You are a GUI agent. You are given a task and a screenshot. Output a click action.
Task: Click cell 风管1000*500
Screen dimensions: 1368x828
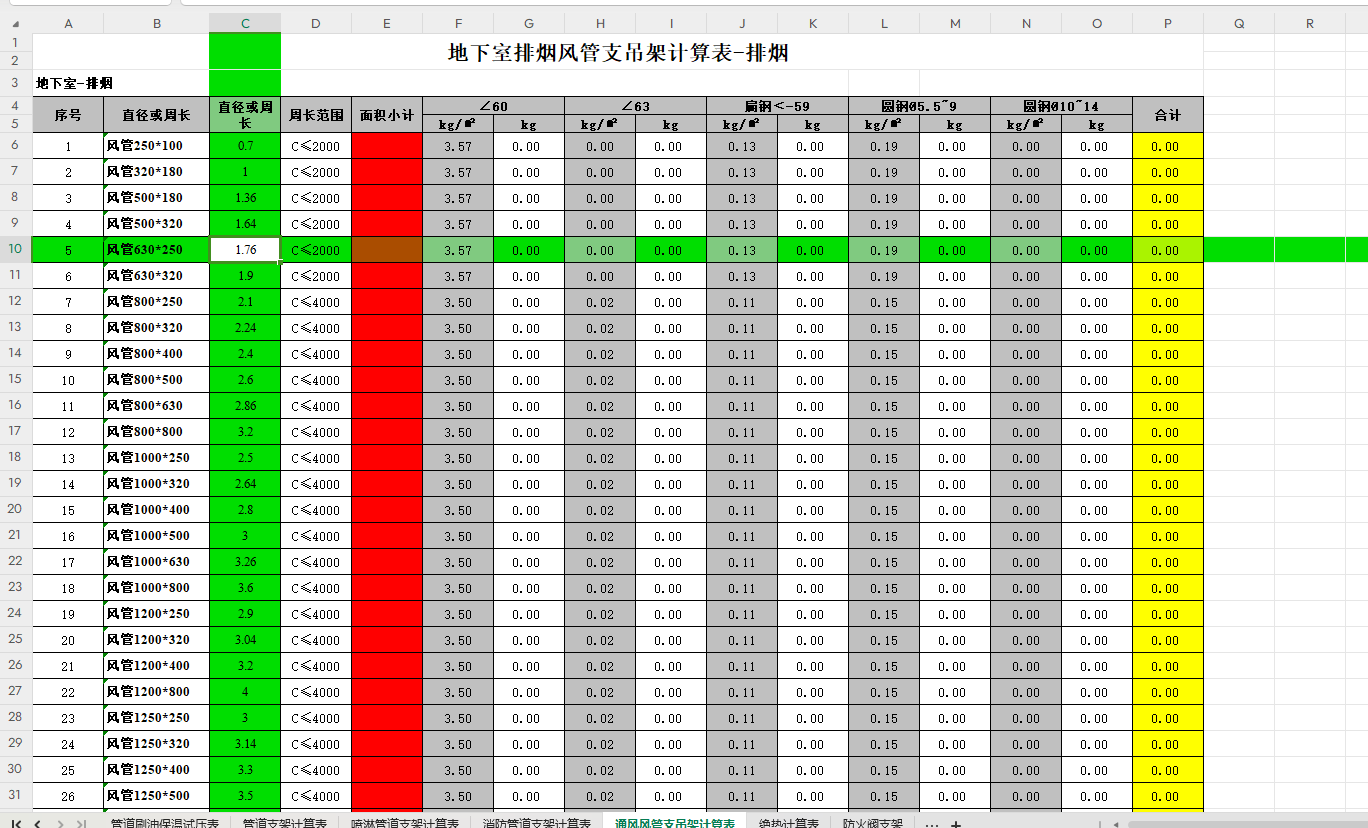coord(156,536)
